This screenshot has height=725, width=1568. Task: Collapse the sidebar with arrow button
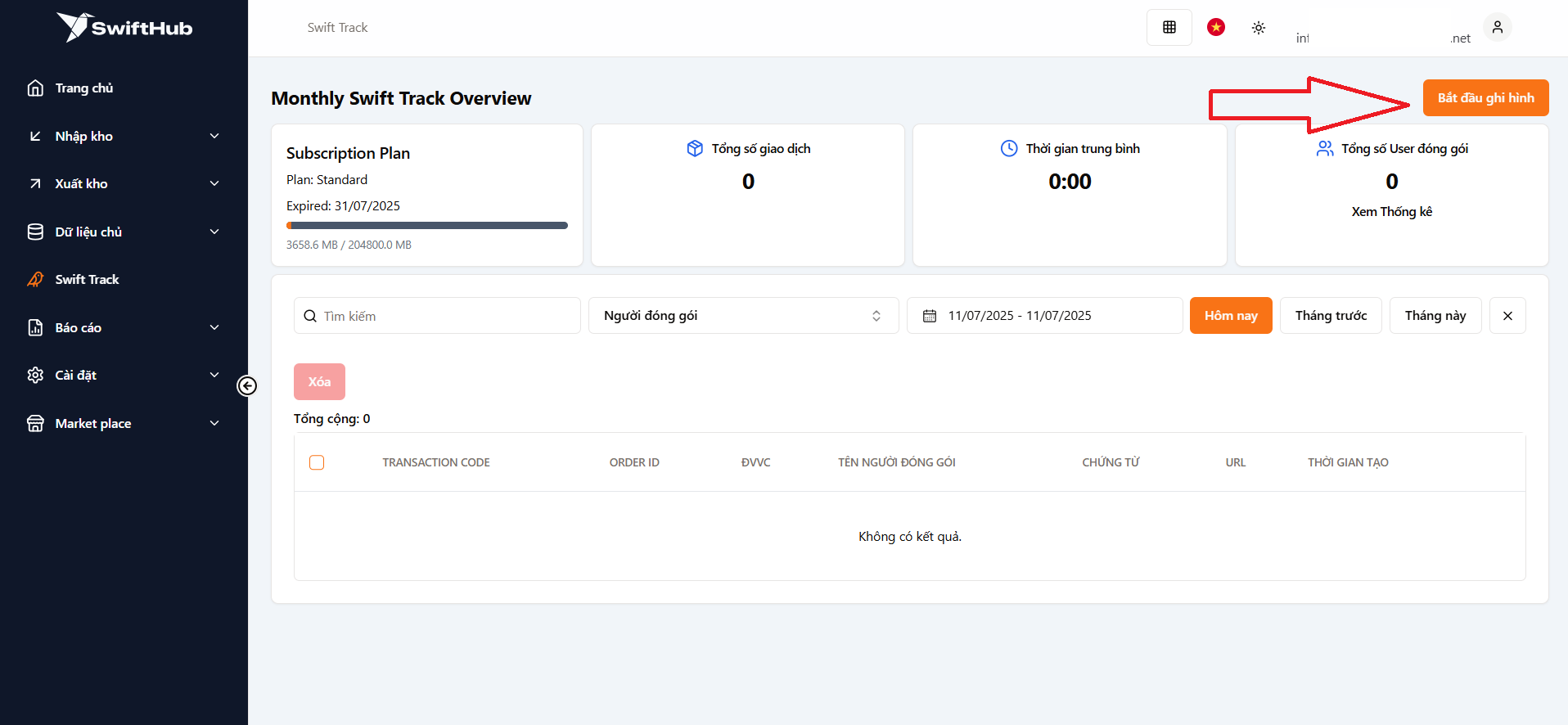pyautogui.click(x=247, y=385)
